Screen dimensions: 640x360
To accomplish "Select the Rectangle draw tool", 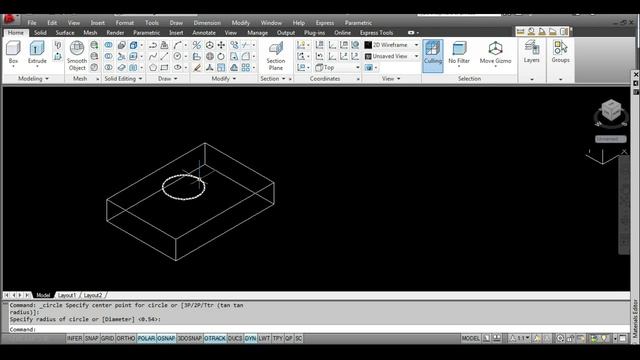I will tap(164, 67).
